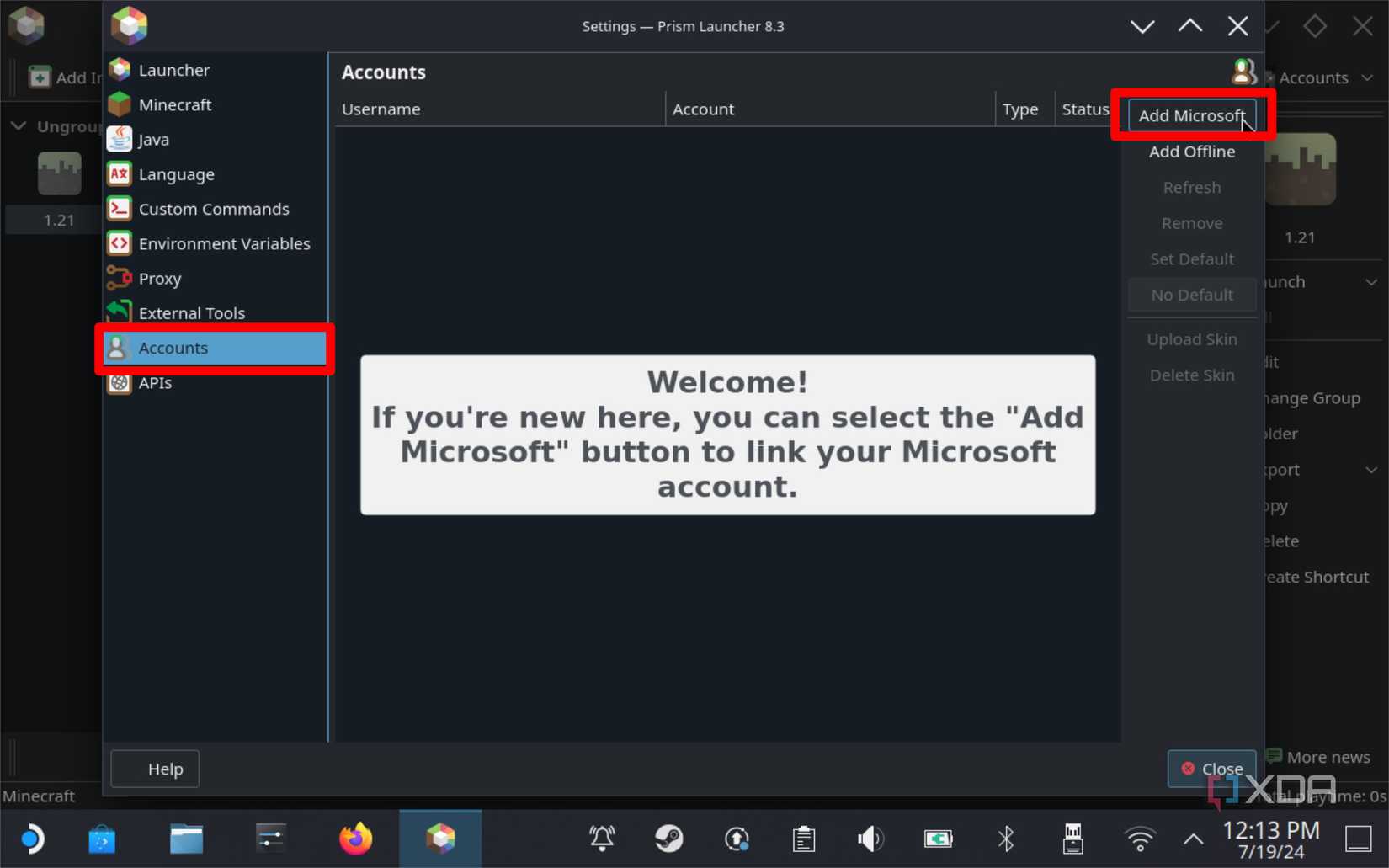
Task: Select Environment Variables in the sidebar
Action: (x=216, y=243)
